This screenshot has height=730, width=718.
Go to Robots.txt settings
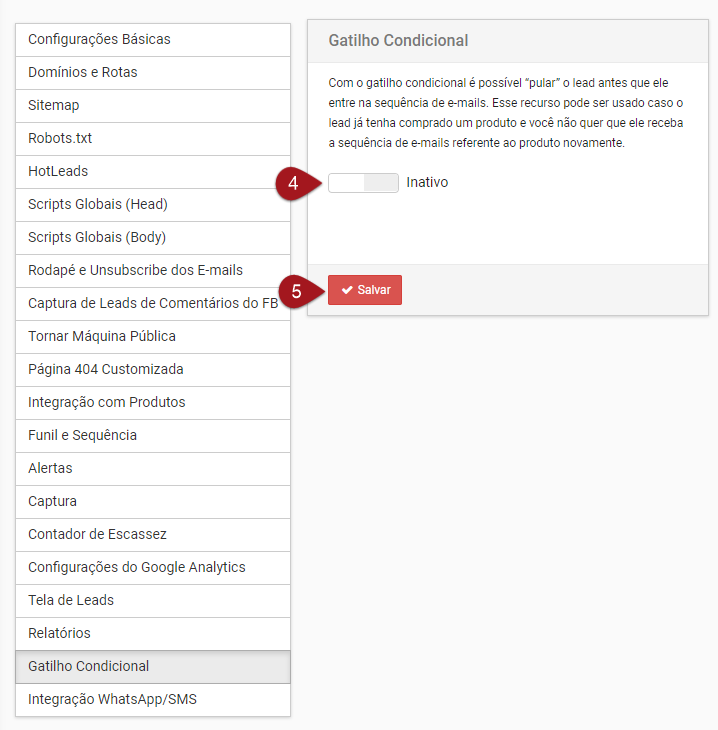60,139
